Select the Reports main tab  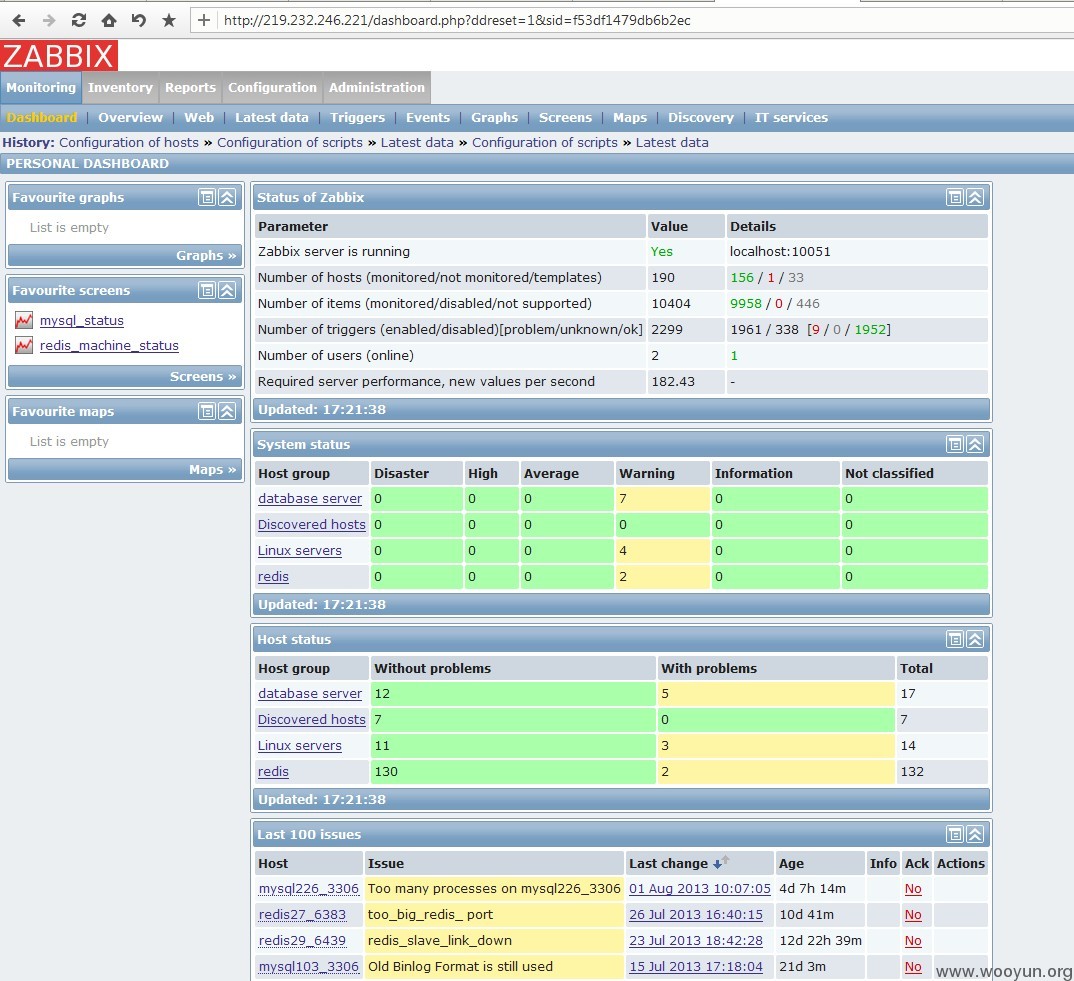coord(190,87)
